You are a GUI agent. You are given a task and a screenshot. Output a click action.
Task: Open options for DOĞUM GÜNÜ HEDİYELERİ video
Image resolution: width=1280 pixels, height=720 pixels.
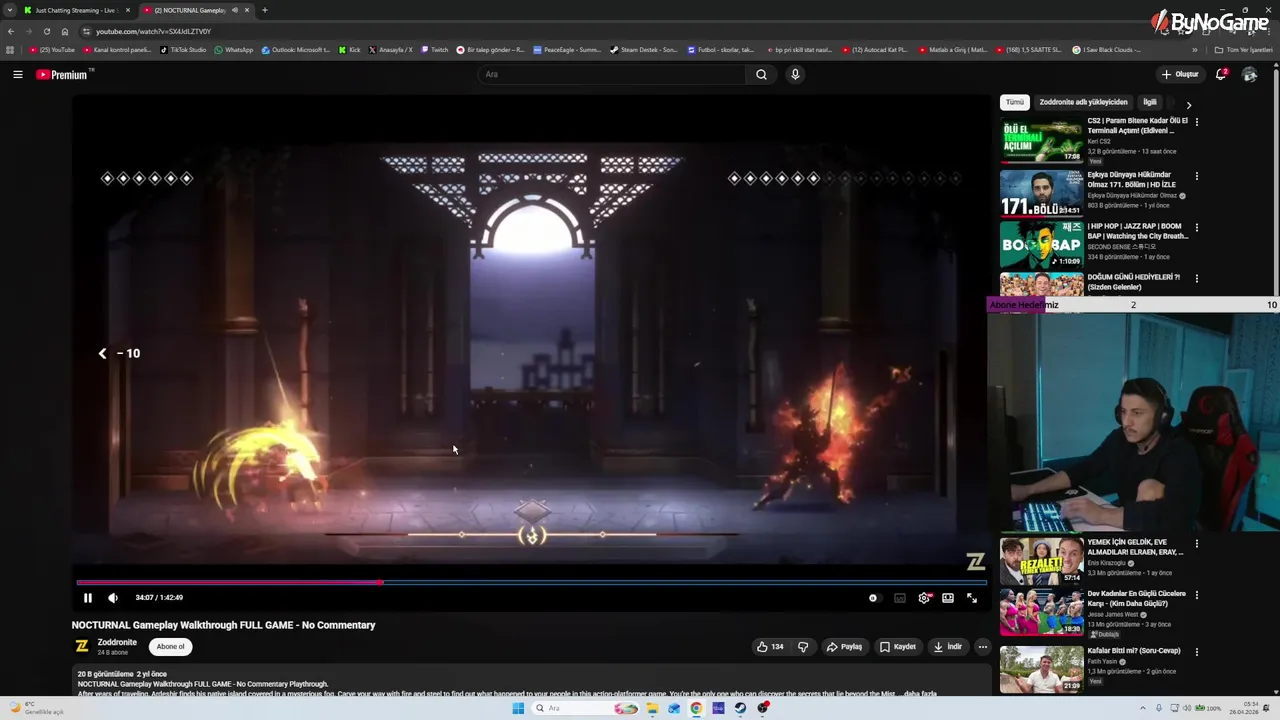[1197, 279]
